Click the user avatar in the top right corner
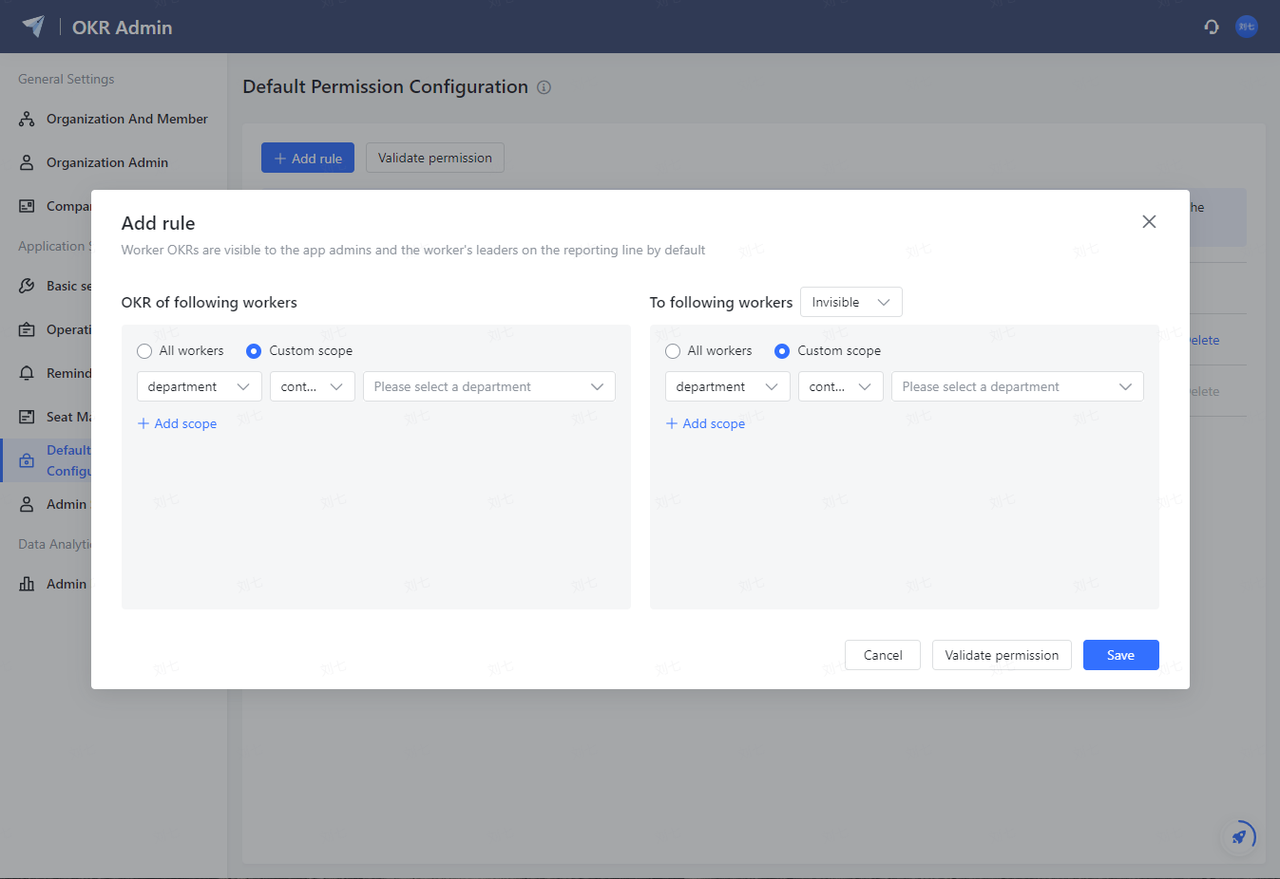The image size is (1280, 879). click(x=1246, y=27)
